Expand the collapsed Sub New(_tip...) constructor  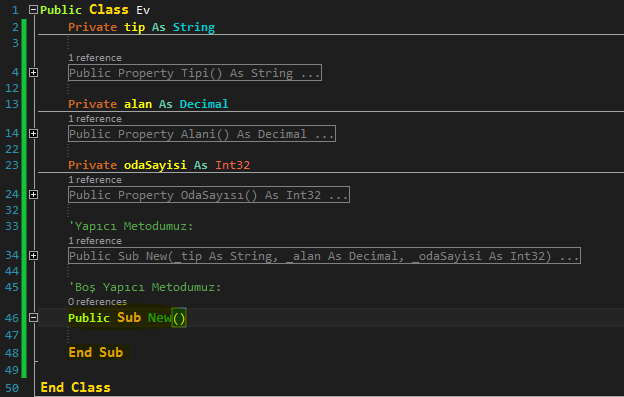point(33,255)
